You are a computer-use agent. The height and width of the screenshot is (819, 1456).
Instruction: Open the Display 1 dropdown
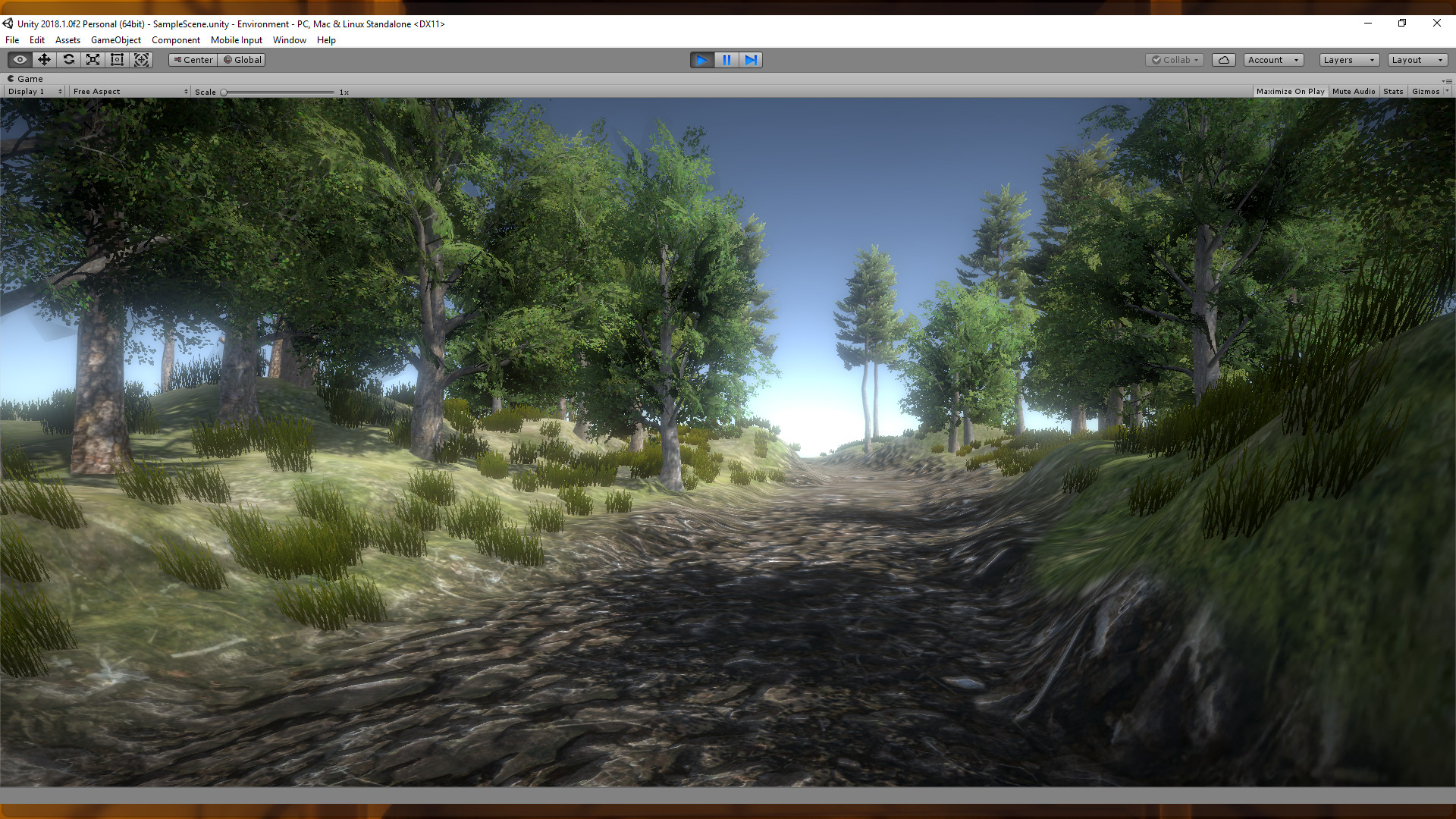coord(34,92)
